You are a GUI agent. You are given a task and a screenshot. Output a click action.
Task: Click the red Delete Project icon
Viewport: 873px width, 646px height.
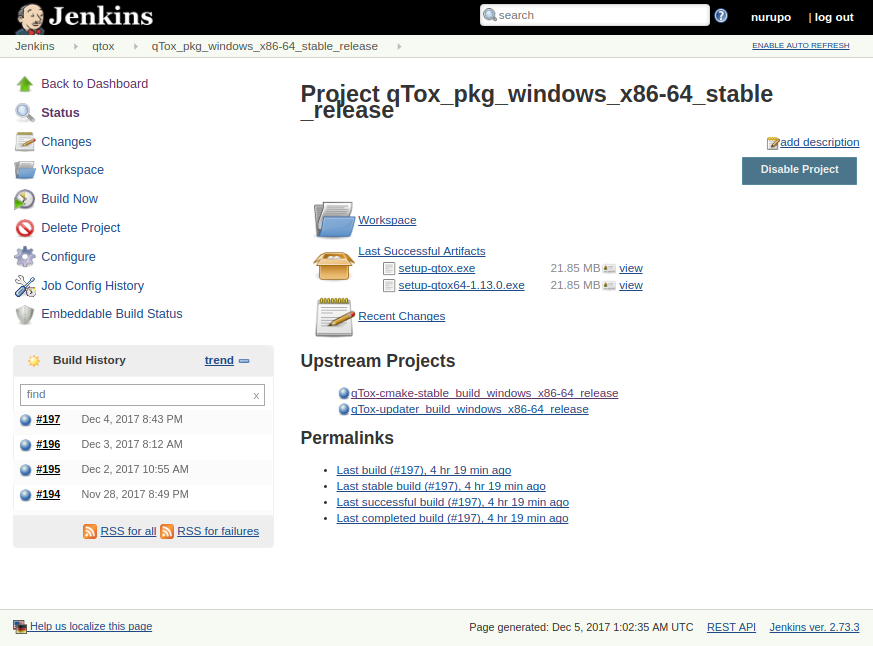pyautogui.click(x=24, y=228)
